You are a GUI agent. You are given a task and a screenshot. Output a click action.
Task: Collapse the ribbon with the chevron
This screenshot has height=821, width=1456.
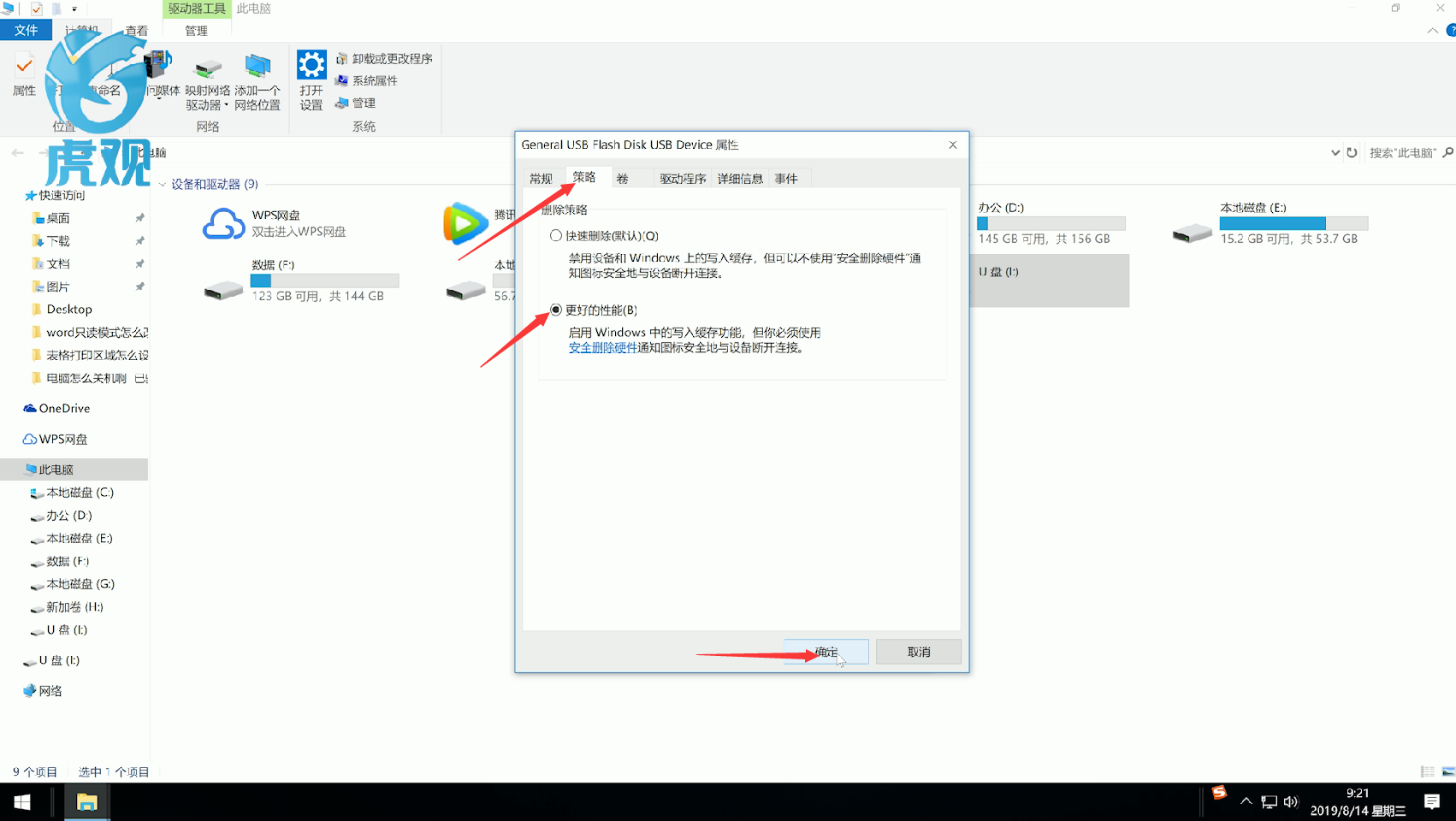pos(1432,30)
